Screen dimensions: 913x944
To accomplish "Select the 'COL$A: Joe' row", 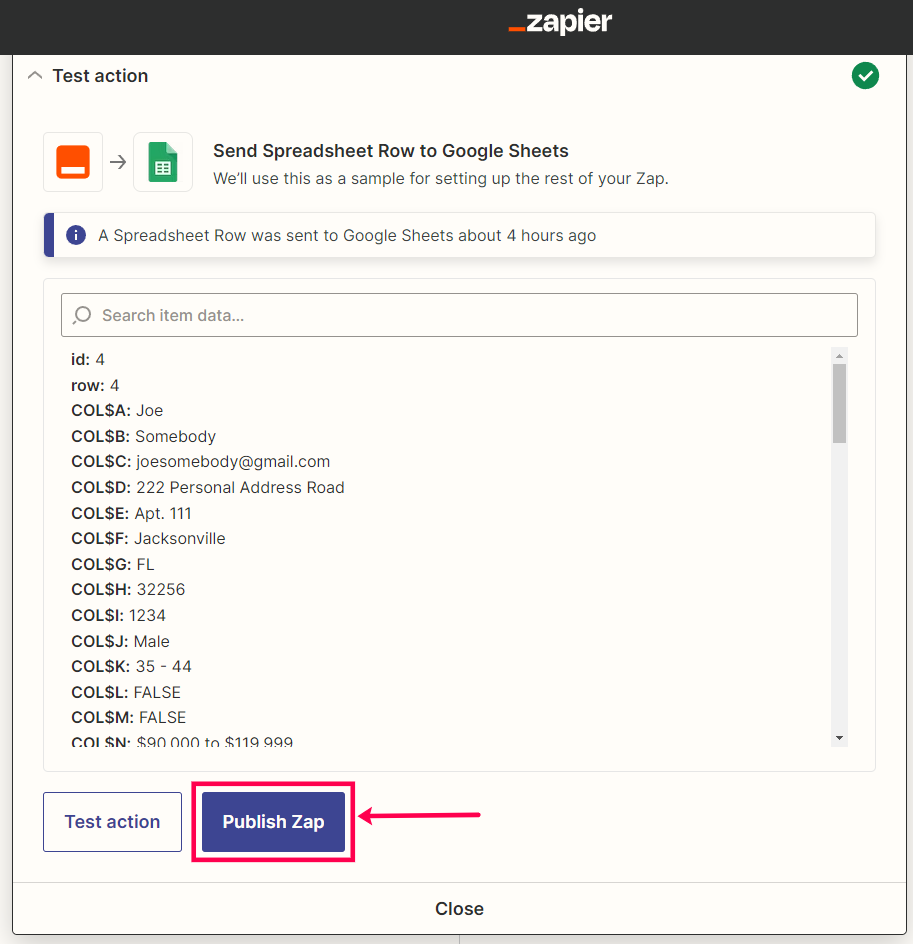I will point(117,411).
